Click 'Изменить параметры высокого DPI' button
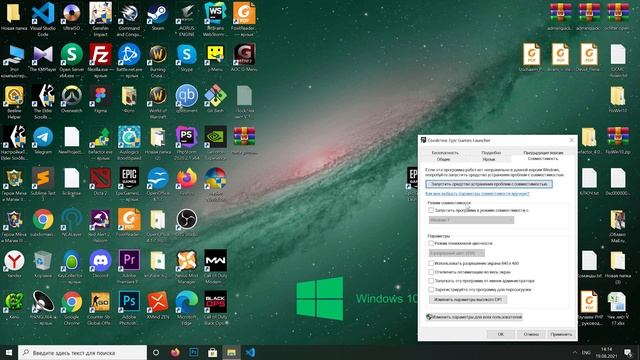The height and width of the screenshot is (360, 640). point(468,300)
